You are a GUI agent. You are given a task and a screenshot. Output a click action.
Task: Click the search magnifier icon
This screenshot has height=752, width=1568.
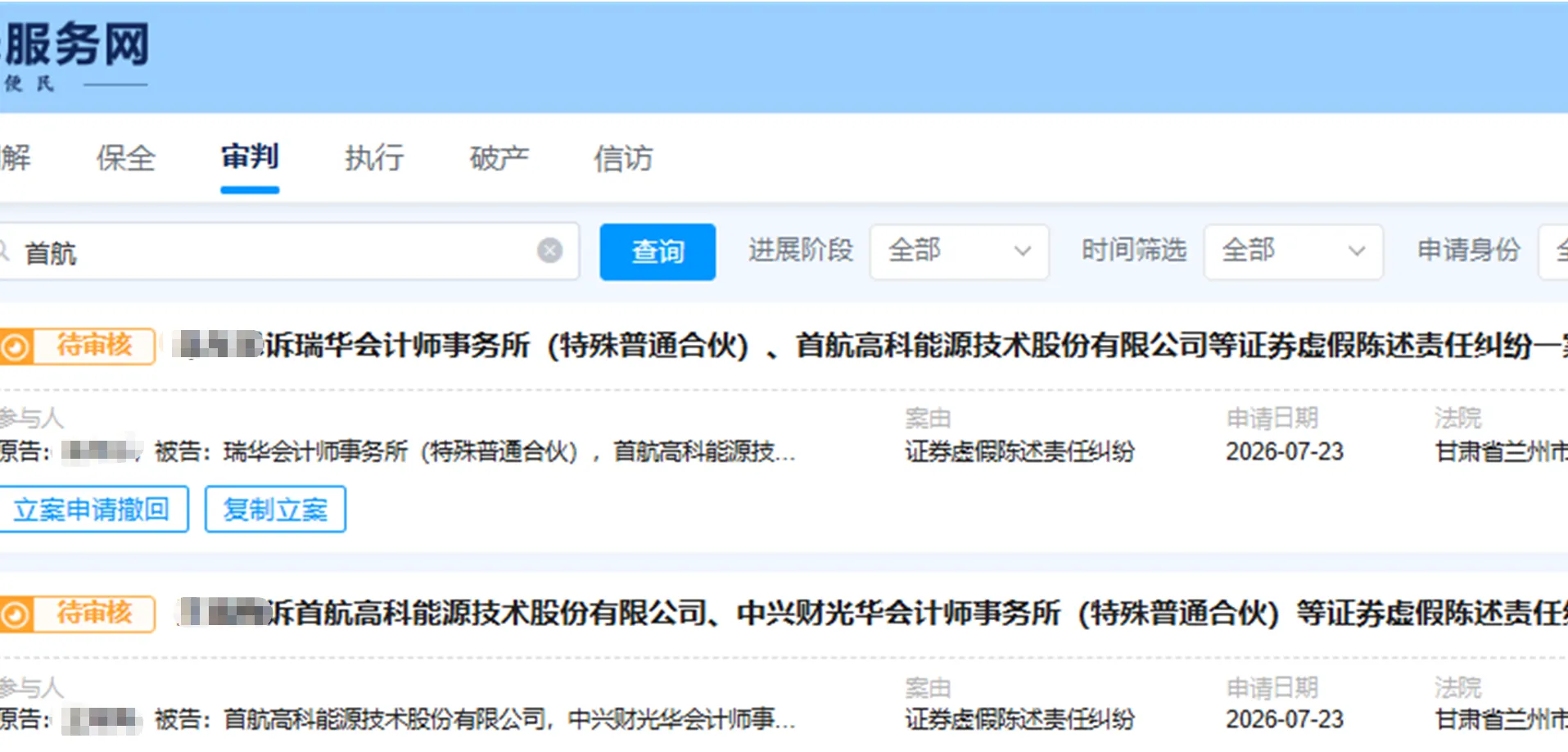(x=3, y=250)
